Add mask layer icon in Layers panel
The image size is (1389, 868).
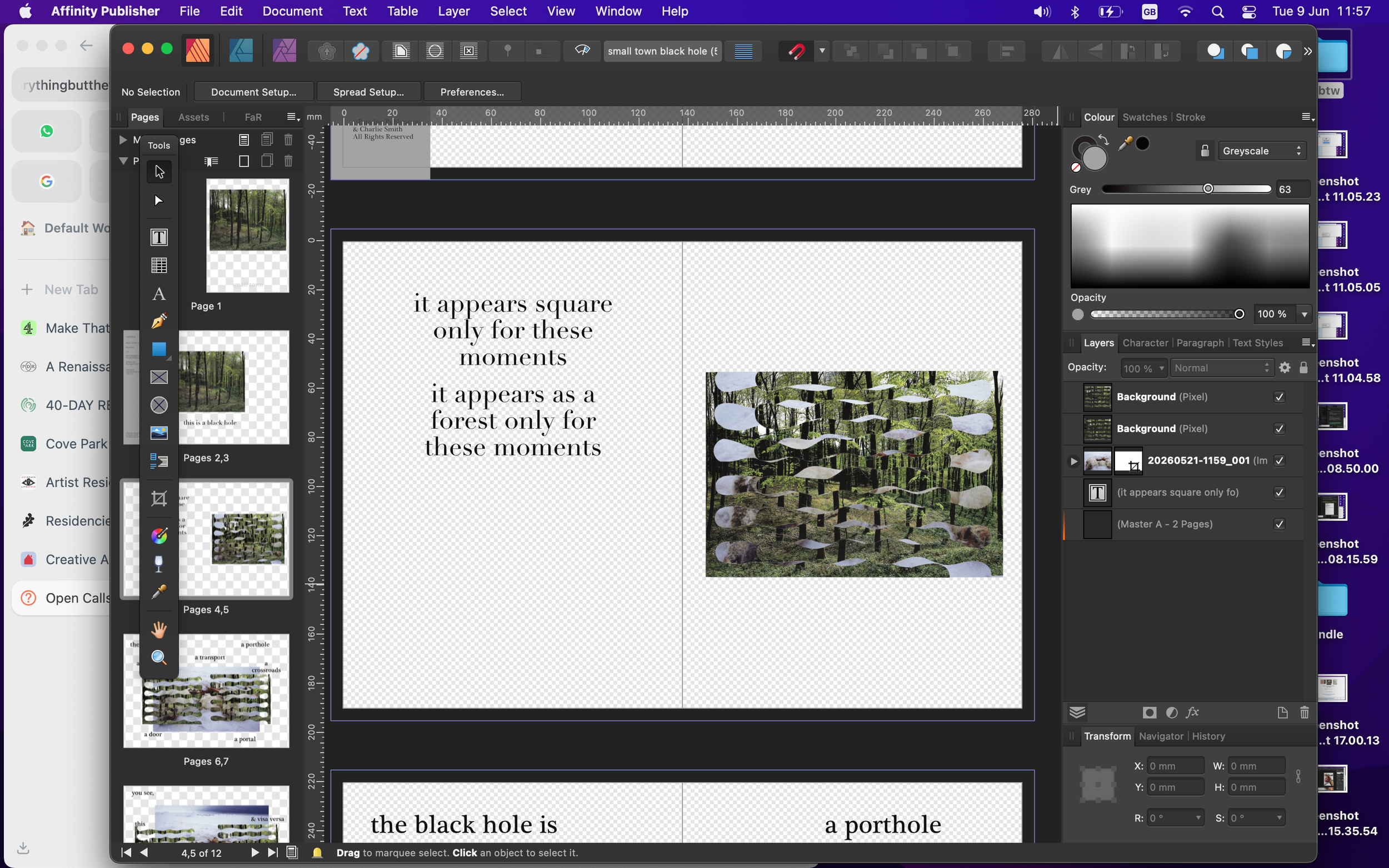[x=1149, y=713]
